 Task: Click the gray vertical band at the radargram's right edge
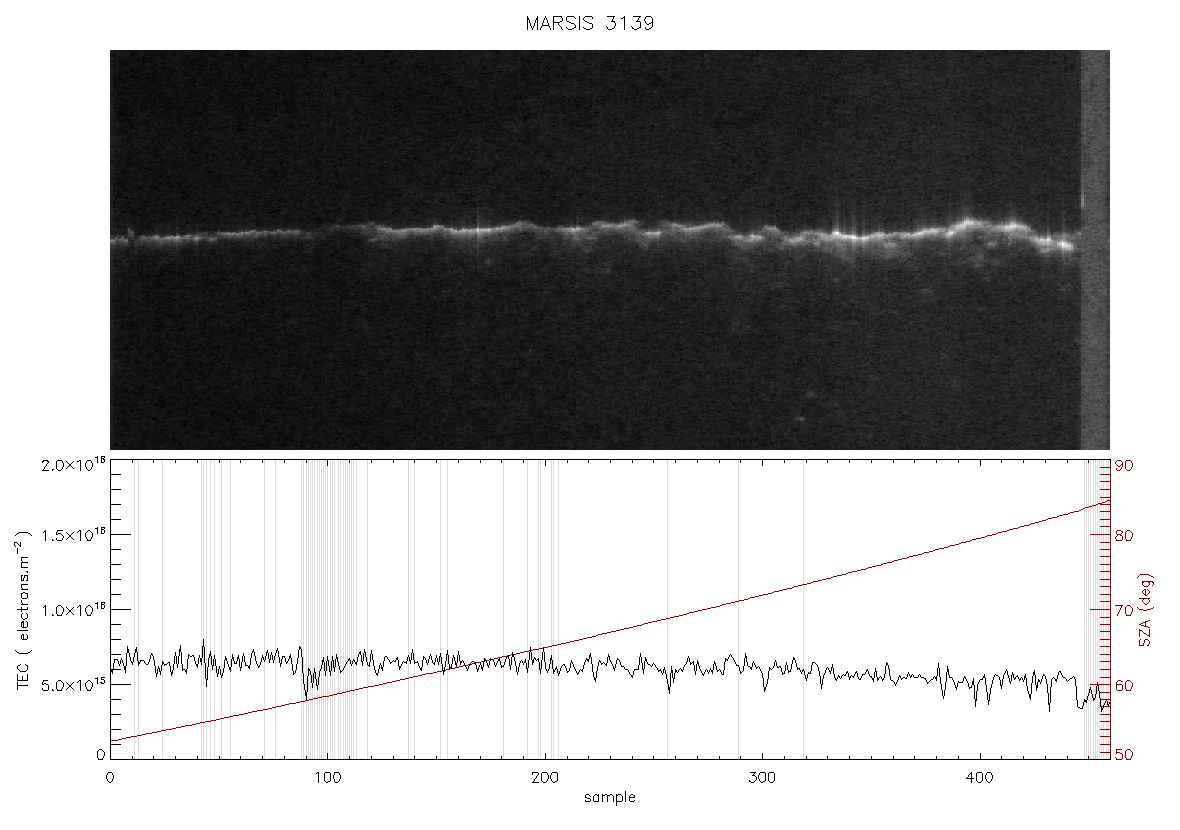point(1095,250)
